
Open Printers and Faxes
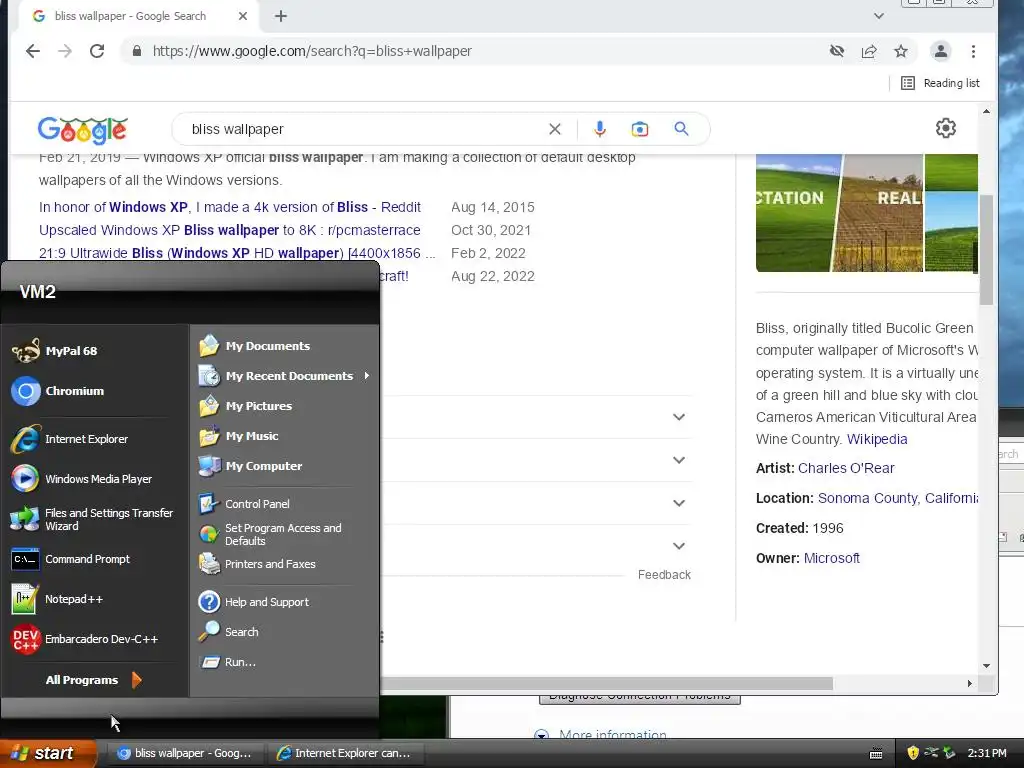coord(257,564)
